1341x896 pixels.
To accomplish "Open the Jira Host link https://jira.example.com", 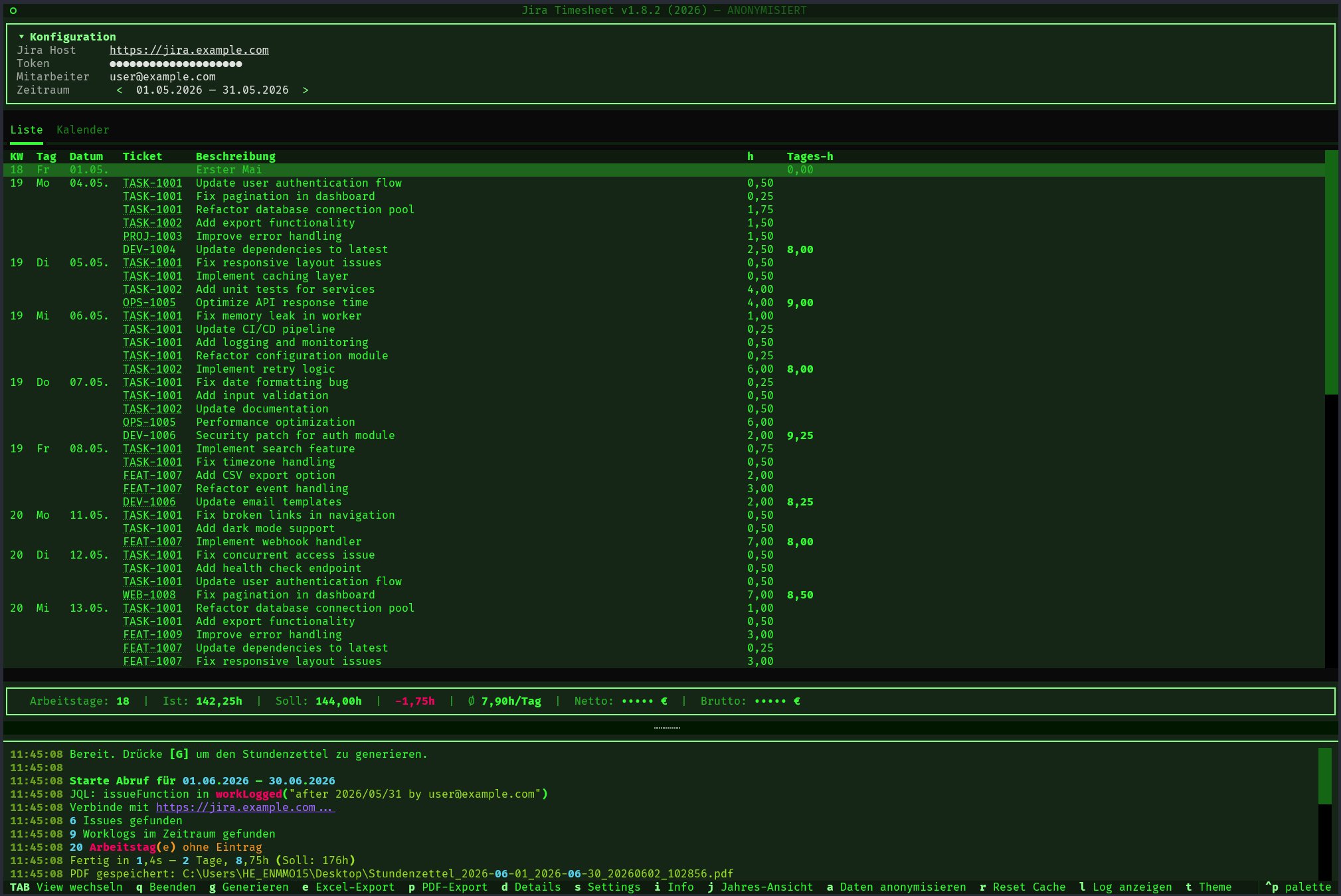I will pos(189,50).
